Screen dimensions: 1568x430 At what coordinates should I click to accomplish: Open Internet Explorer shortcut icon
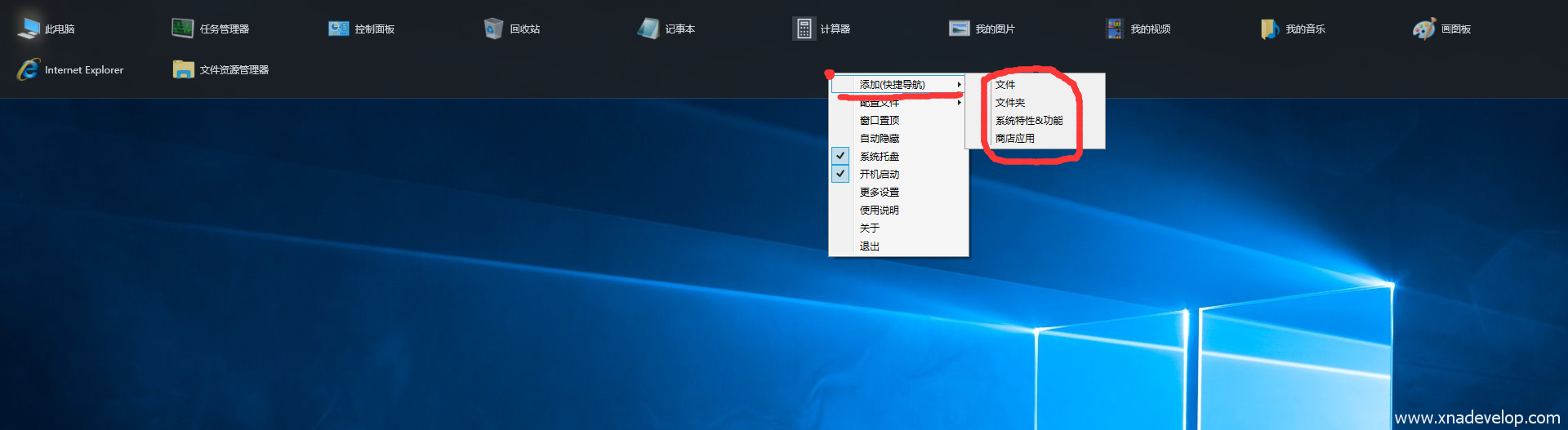[x=29, y=69]
